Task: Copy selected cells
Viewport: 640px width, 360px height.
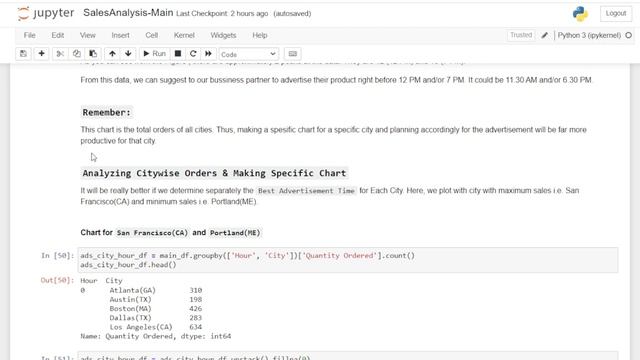Action: [76, 54]
